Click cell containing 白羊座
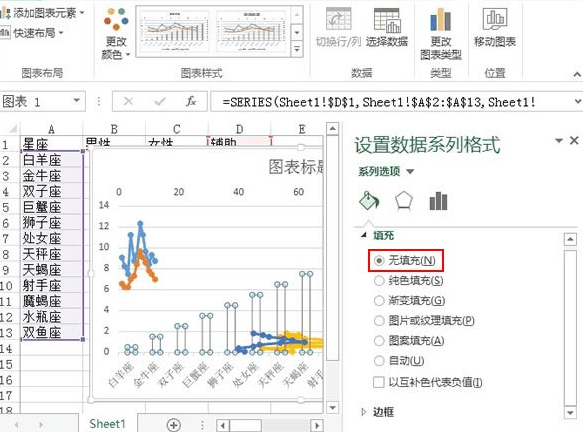Image resolution: width=583 pixels, height=432 pixels. point(51,160)
